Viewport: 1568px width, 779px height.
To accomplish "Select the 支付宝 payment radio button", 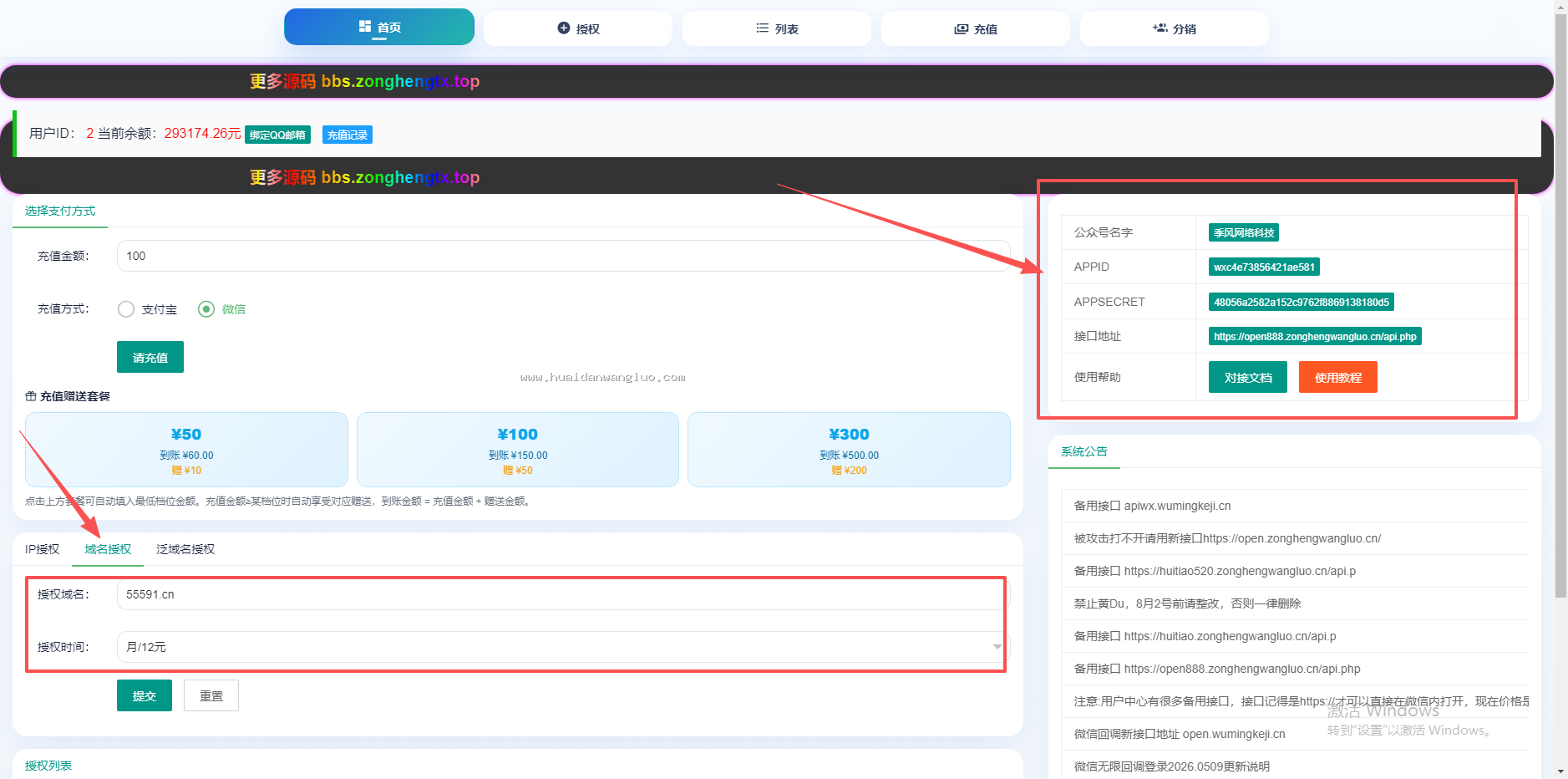I will 126,309.
